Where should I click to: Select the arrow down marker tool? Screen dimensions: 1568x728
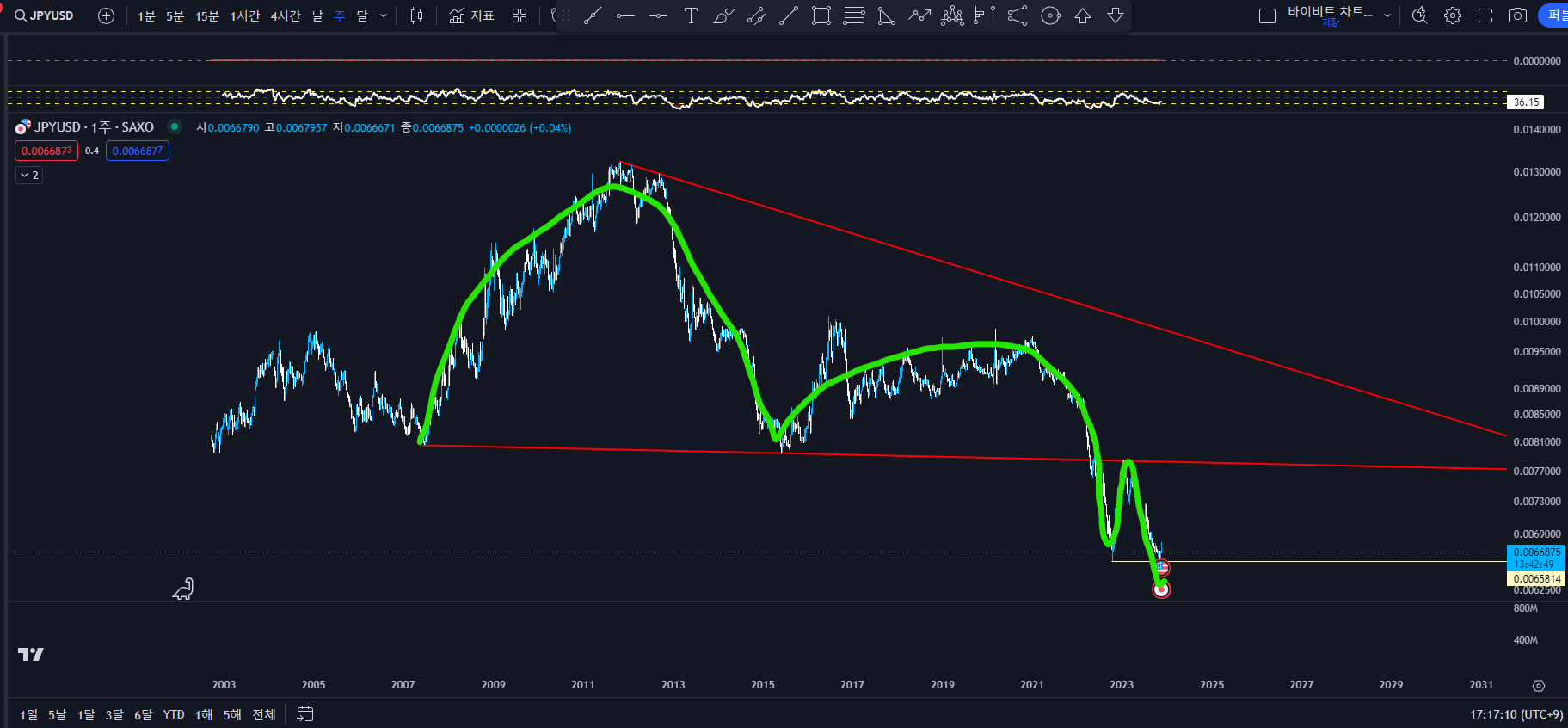click(1116, 15)
